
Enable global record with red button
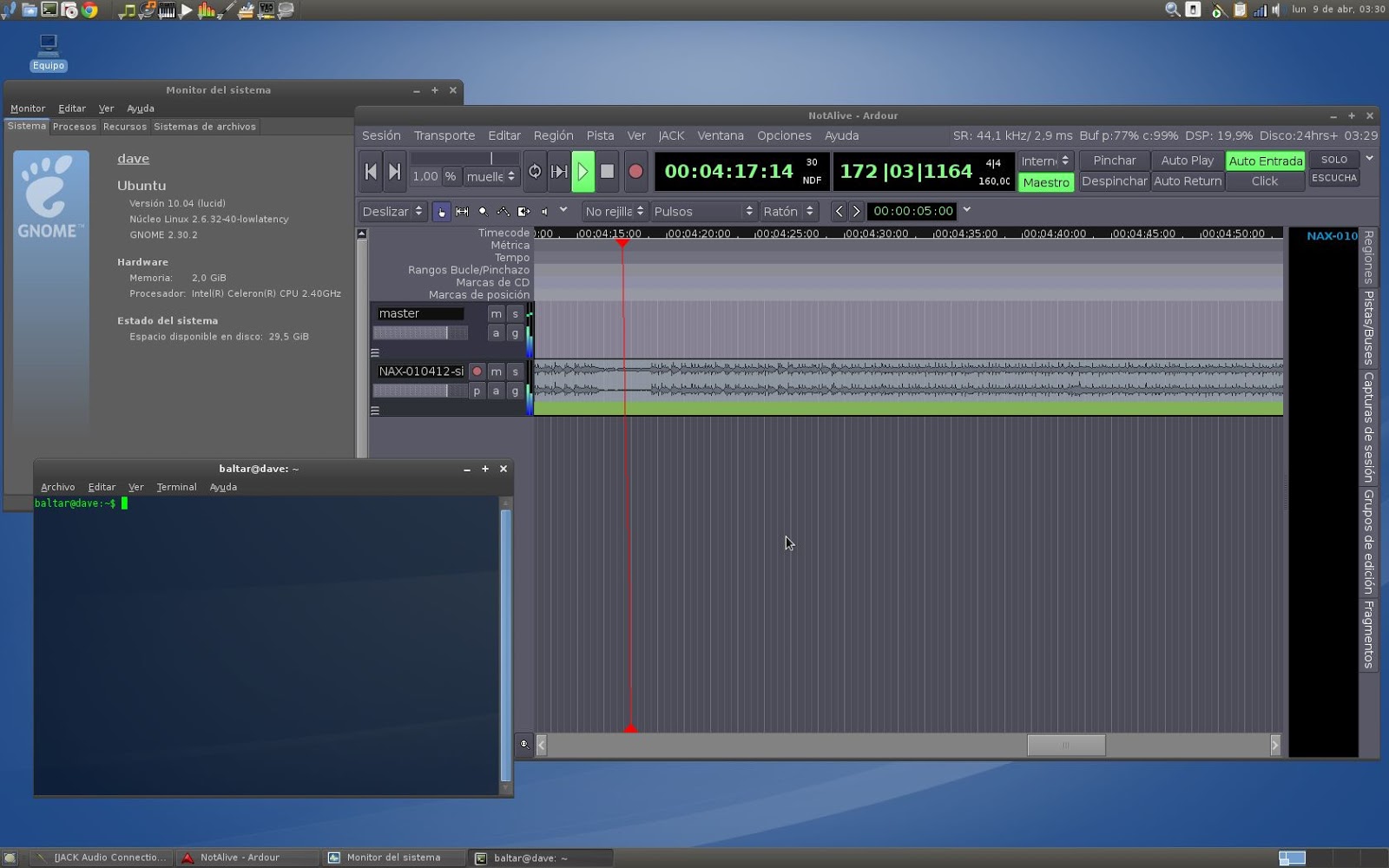coord(635,172)
